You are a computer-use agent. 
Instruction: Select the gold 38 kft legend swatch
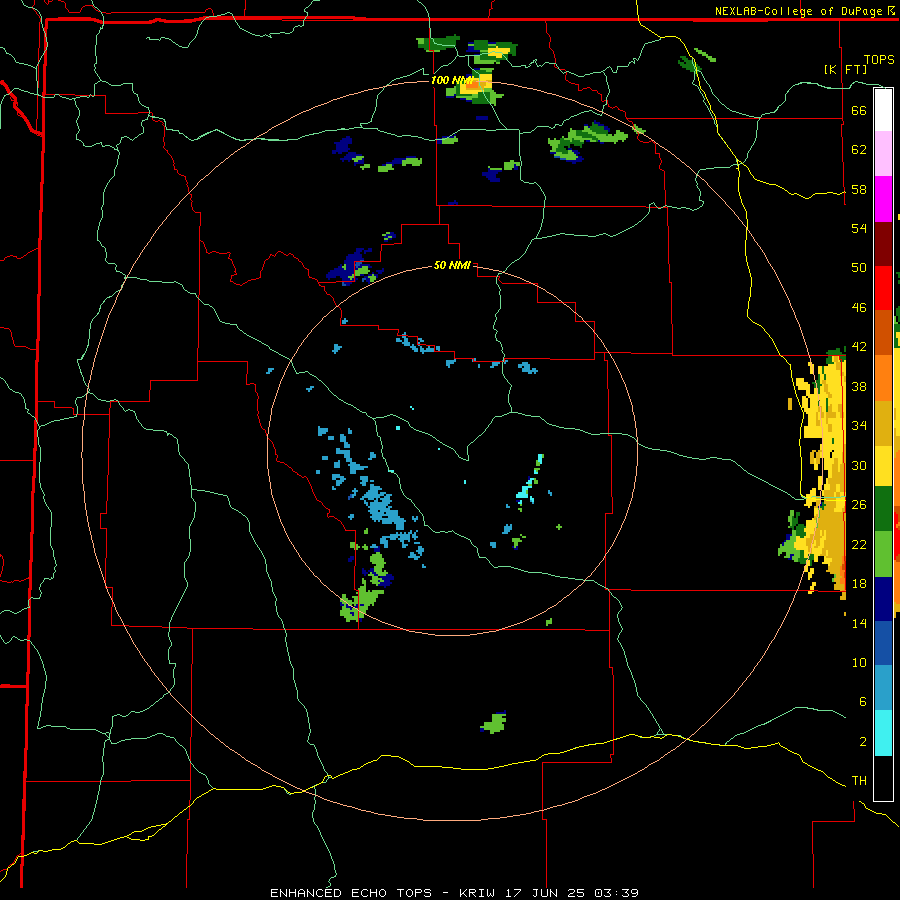(x=883, y=423)
